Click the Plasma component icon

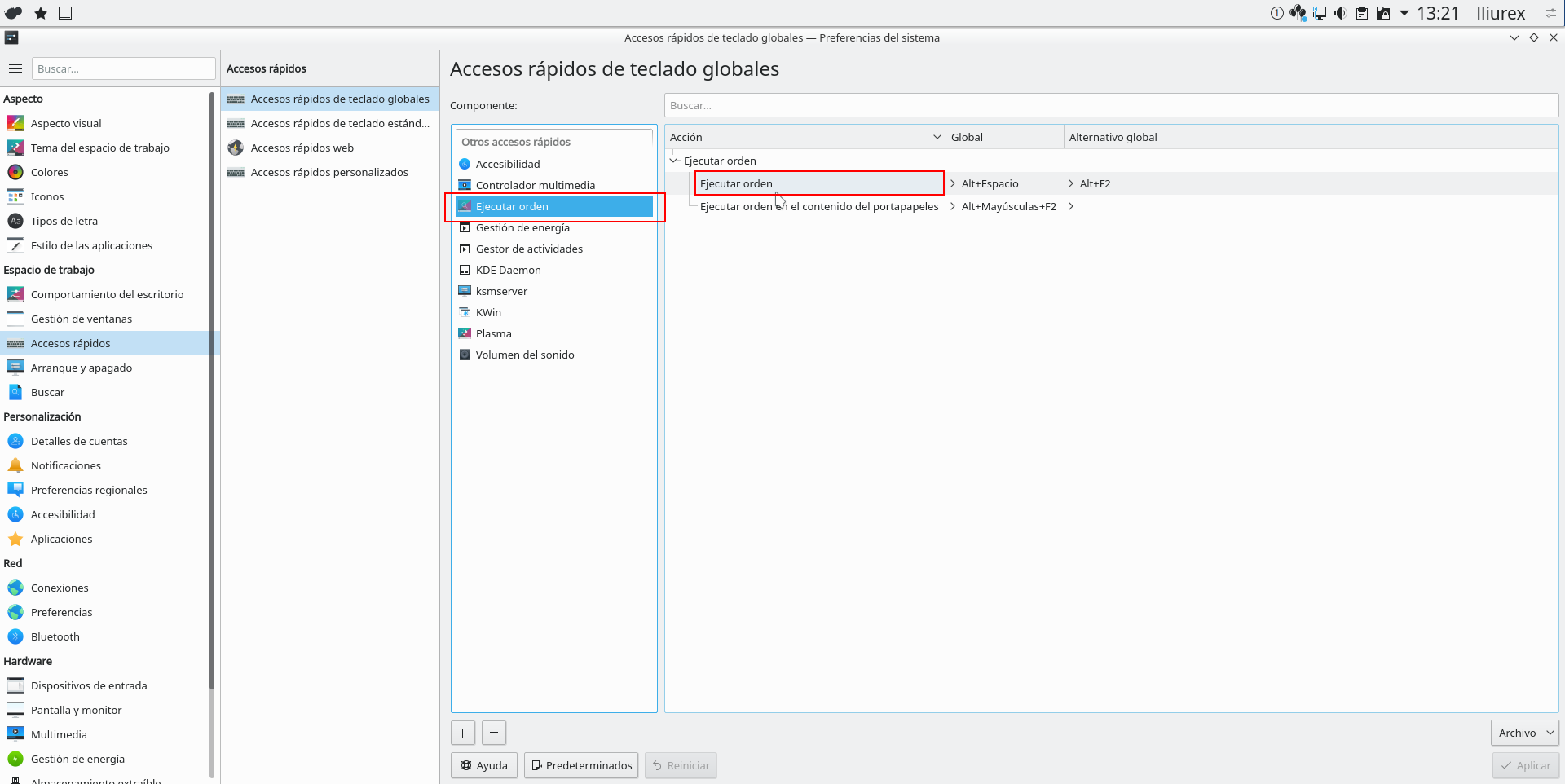tap(465, 333)
